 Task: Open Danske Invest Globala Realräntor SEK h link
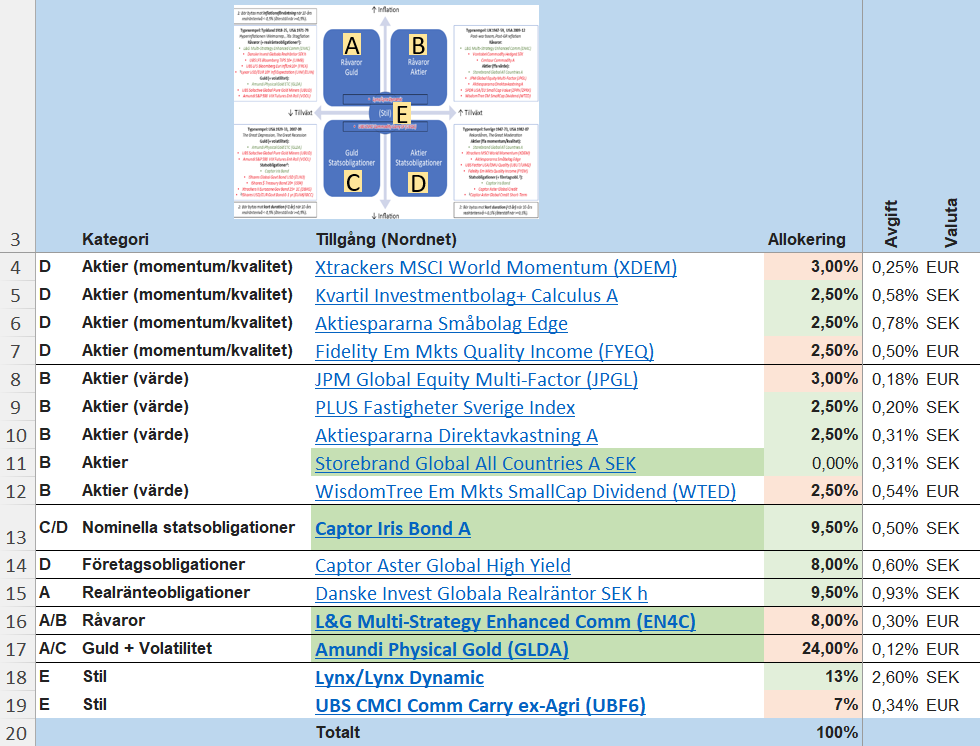pyautogui.click(x=481, y=594)
